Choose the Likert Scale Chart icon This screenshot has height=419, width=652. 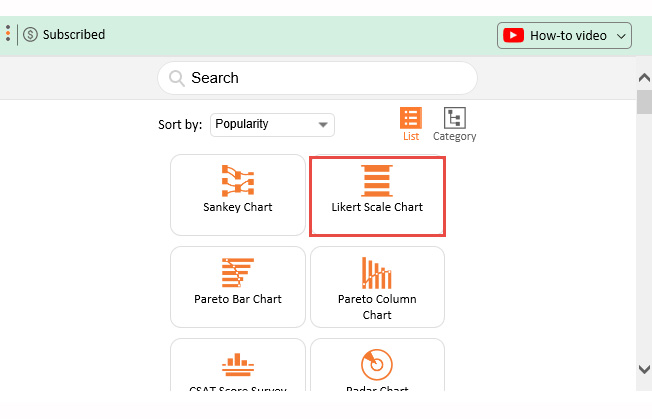pyautogui.click(x=377, y=180)
